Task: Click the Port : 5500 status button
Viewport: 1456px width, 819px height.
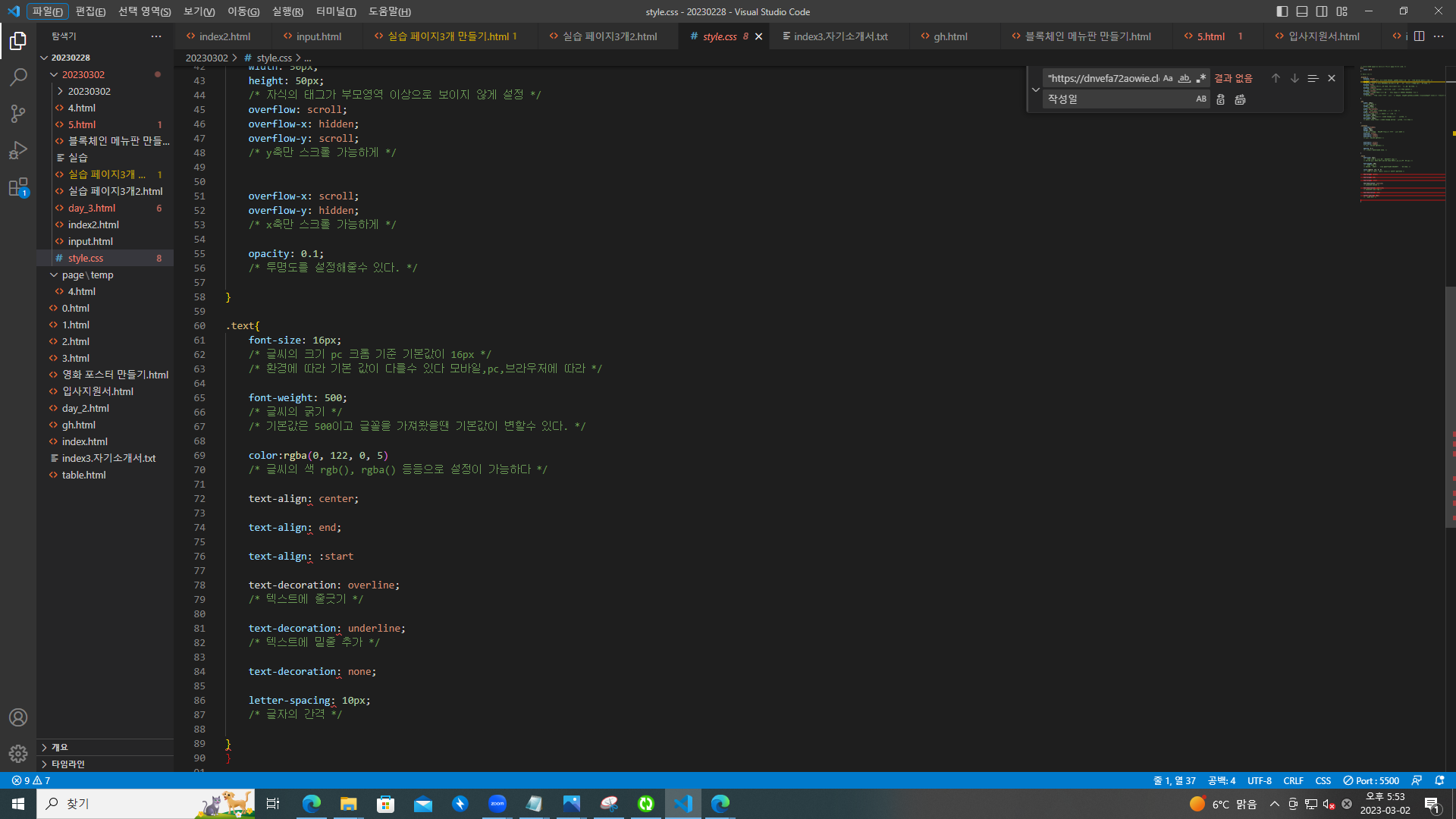Action: 1371,780
